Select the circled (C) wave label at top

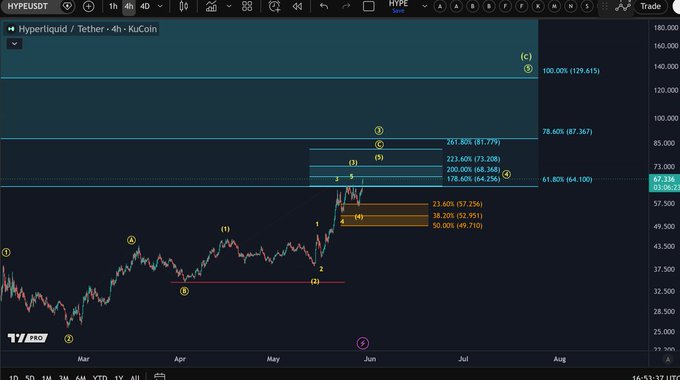[x=526, y=56]
